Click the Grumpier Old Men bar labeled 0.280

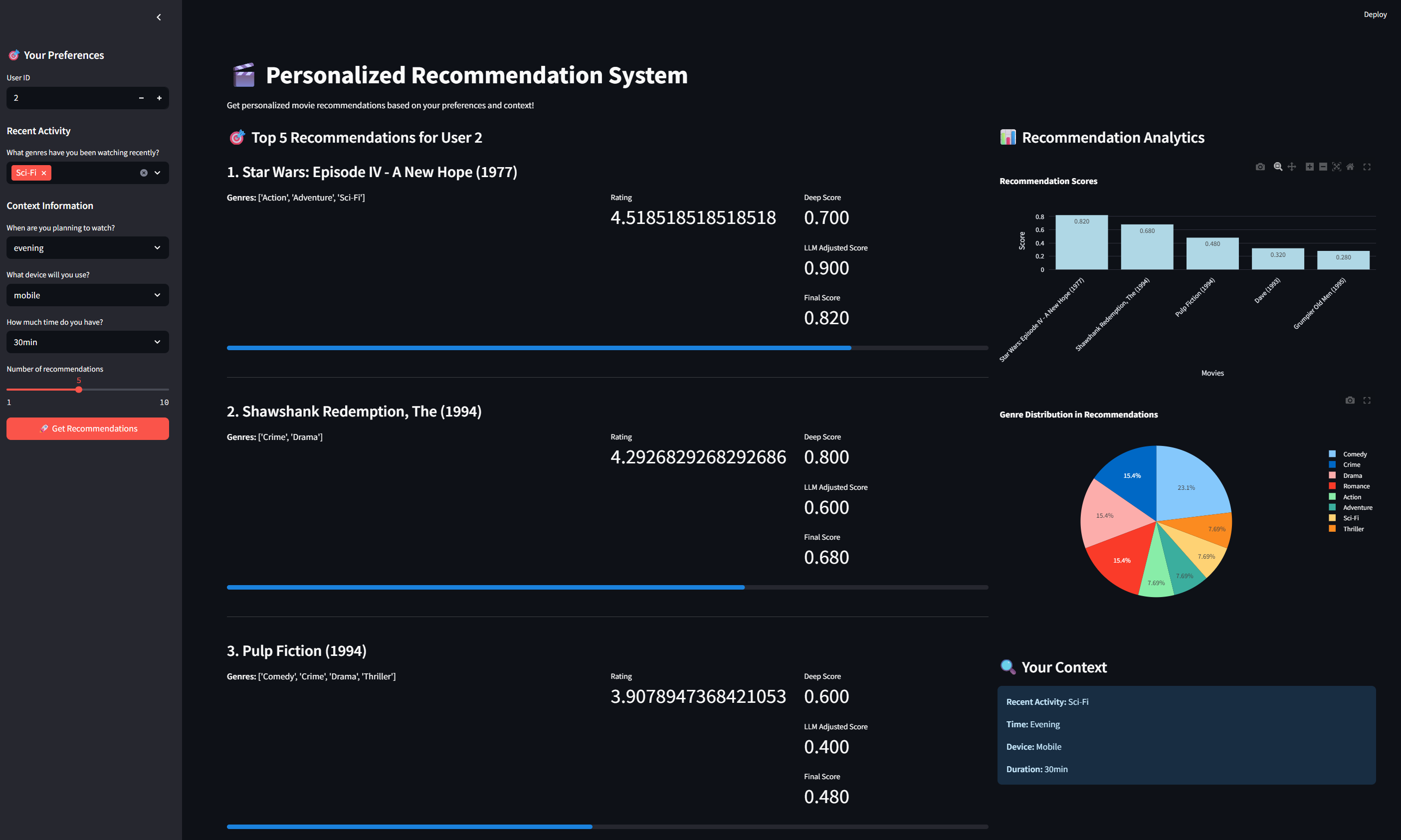1343,260
